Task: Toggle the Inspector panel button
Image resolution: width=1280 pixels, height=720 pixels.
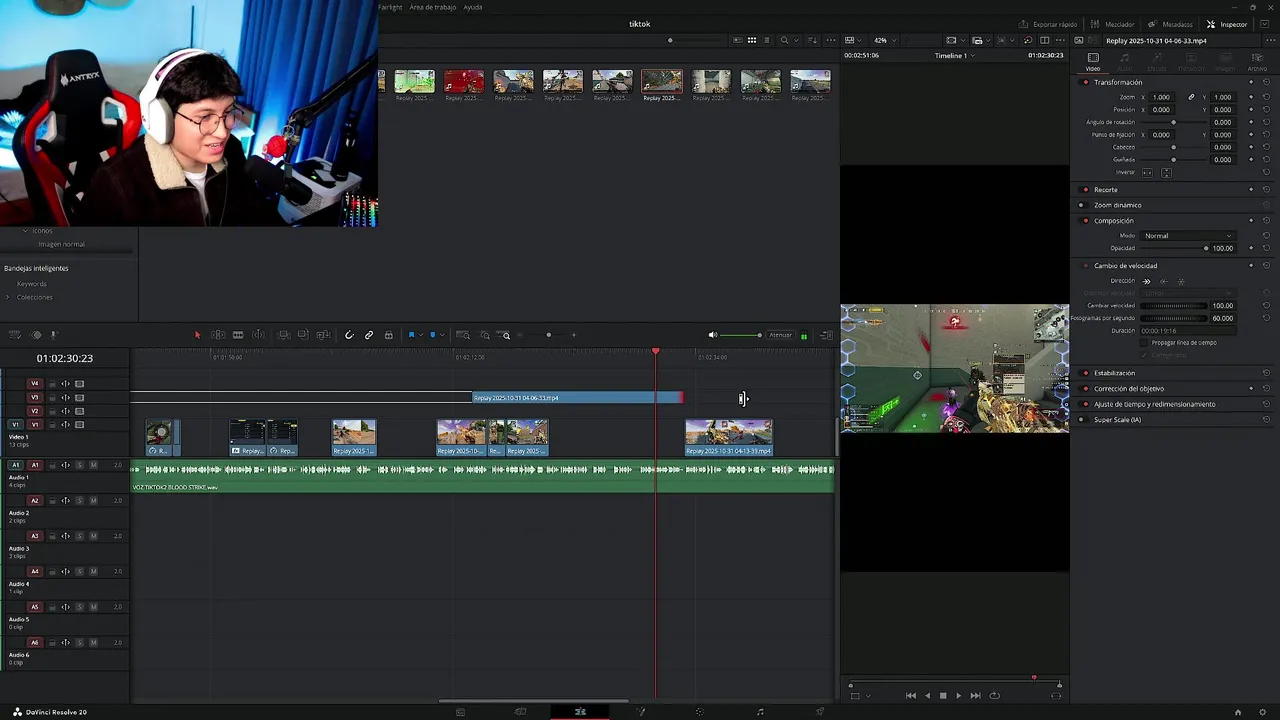Action: click(x=1227, y=24)
